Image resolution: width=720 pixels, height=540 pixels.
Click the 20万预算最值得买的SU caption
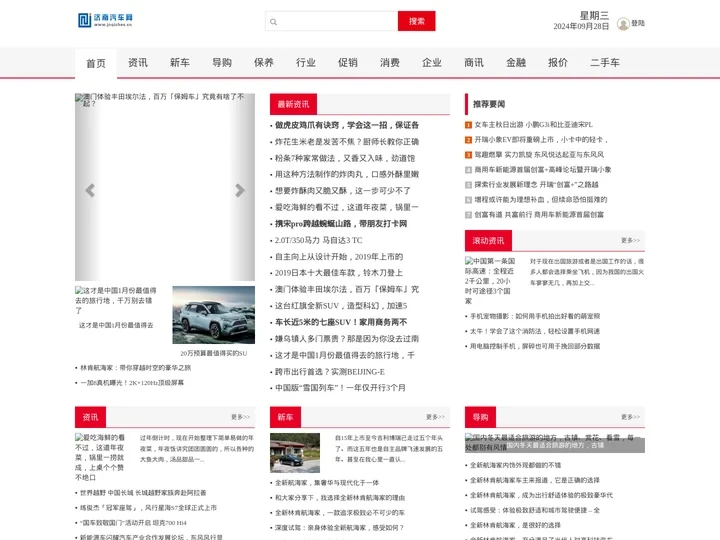[x=214, y=354]
